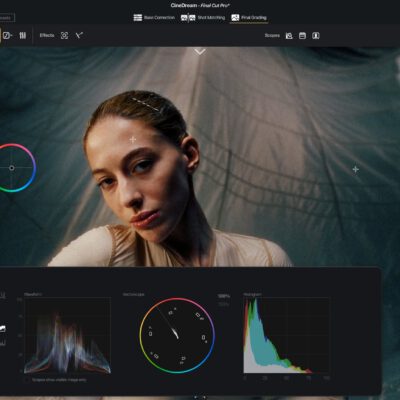Open the vertical sliders tool icon

pos(23,35)
